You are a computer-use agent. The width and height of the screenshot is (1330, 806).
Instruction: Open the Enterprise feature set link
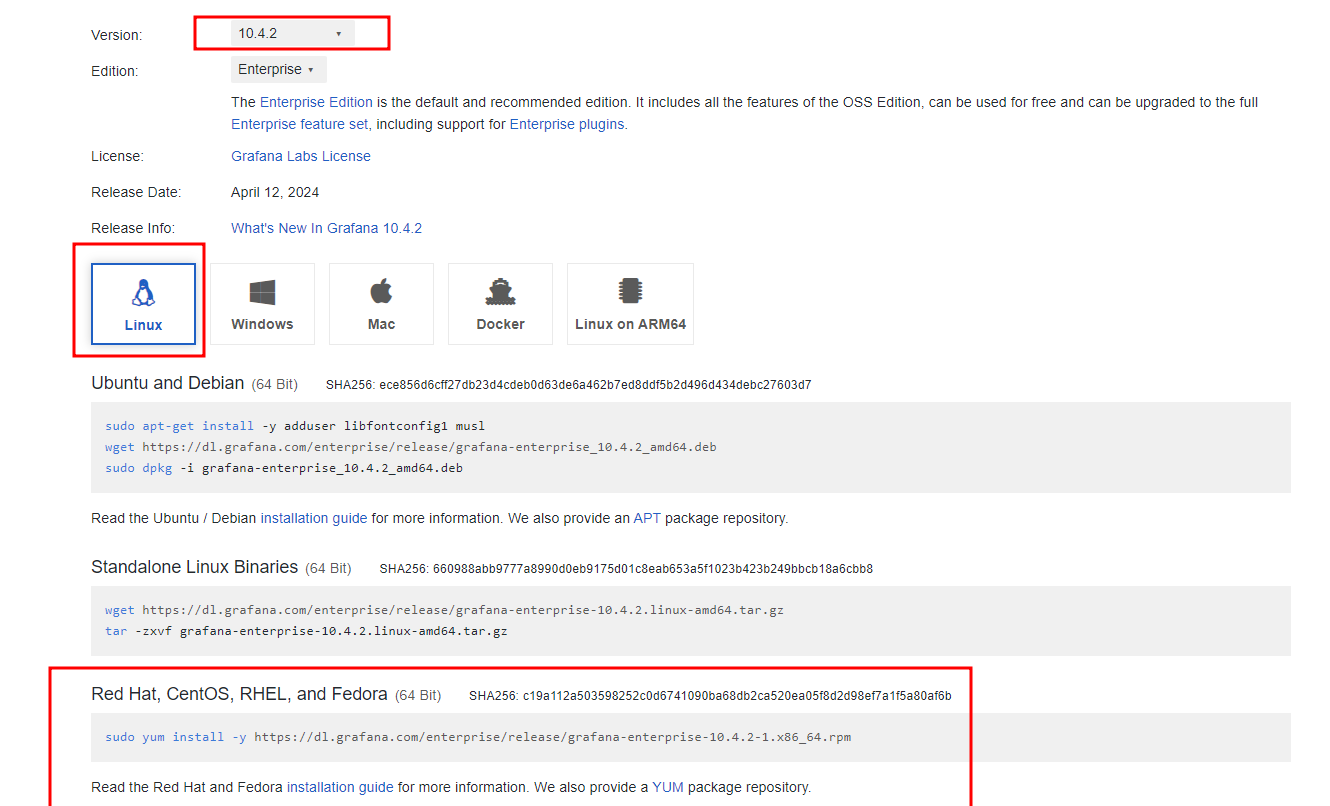click(301, 124)
